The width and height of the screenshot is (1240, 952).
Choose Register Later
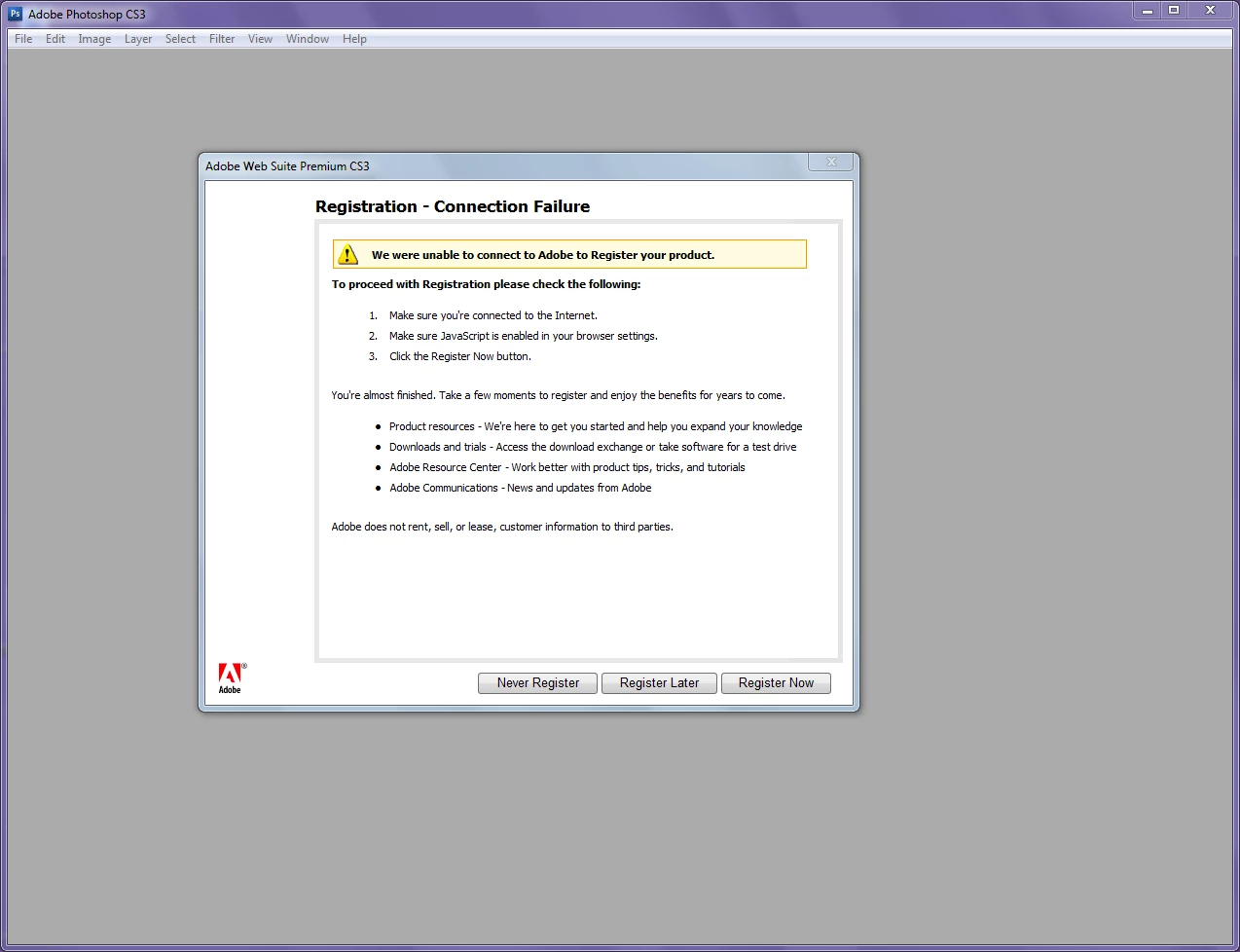coord(659,683)
